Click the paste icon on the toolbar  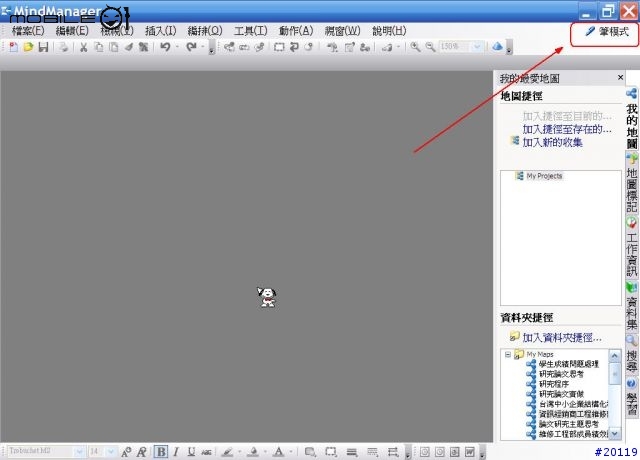point(114,47)
